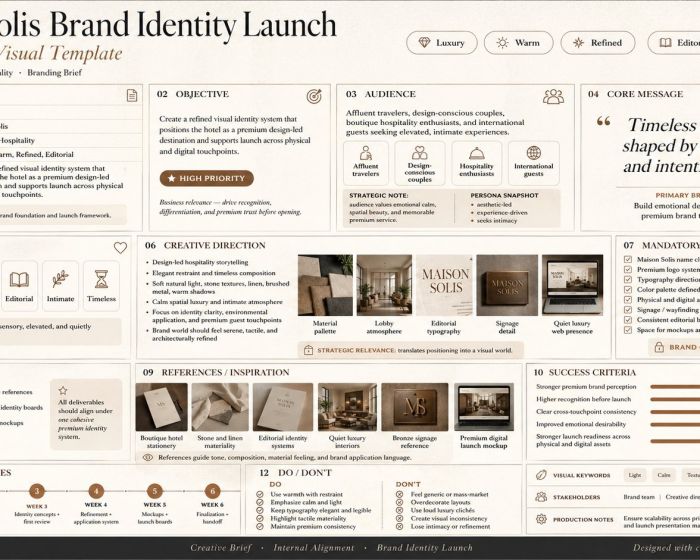The height and width of the screenshot is (560, 700).
Task: Toggle the Physical and digital checkbox
Action: point(628,299)
